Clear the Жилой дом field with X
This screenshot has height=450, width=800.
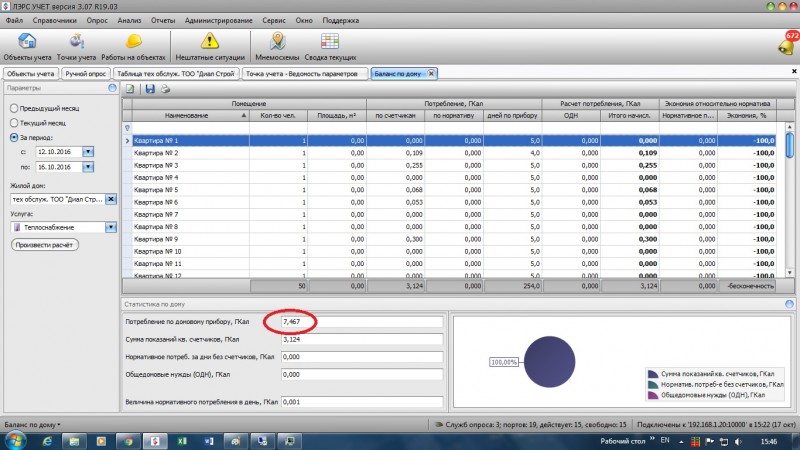pos(111,199)
